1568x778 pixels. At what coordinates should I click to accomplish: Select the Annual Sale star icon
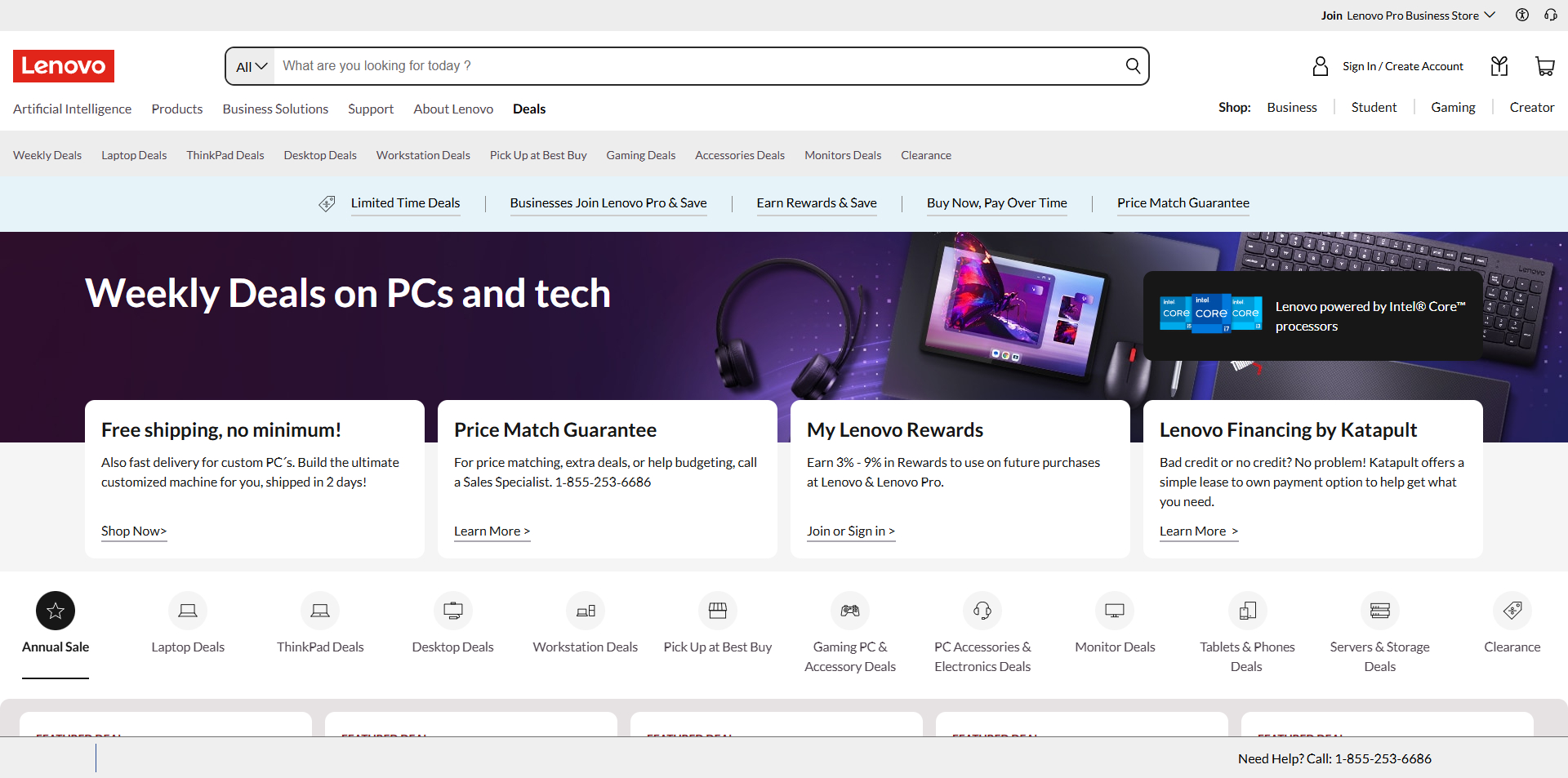(55, 610)
